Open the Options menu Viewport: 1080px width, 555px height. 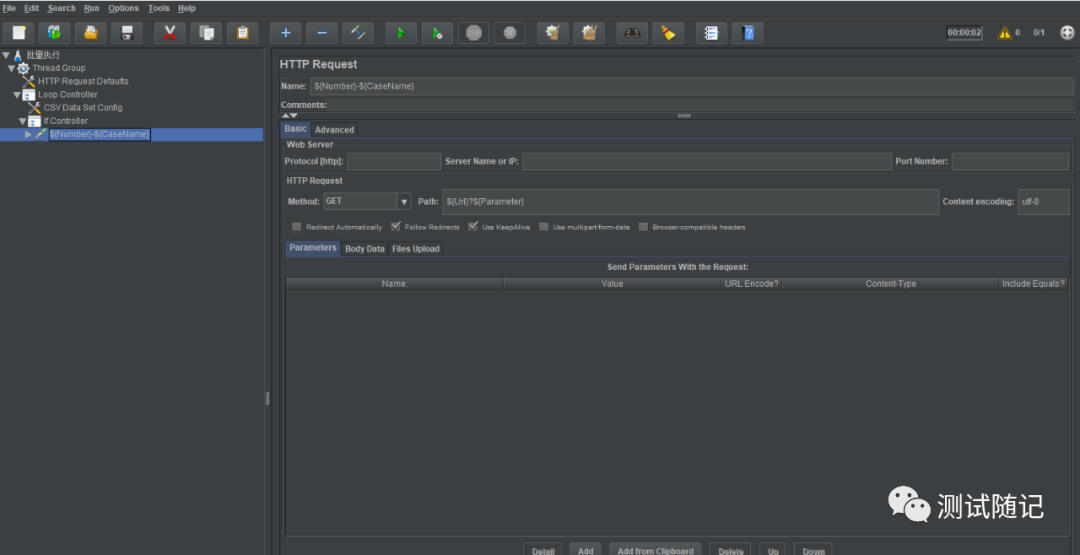[123, 8]
